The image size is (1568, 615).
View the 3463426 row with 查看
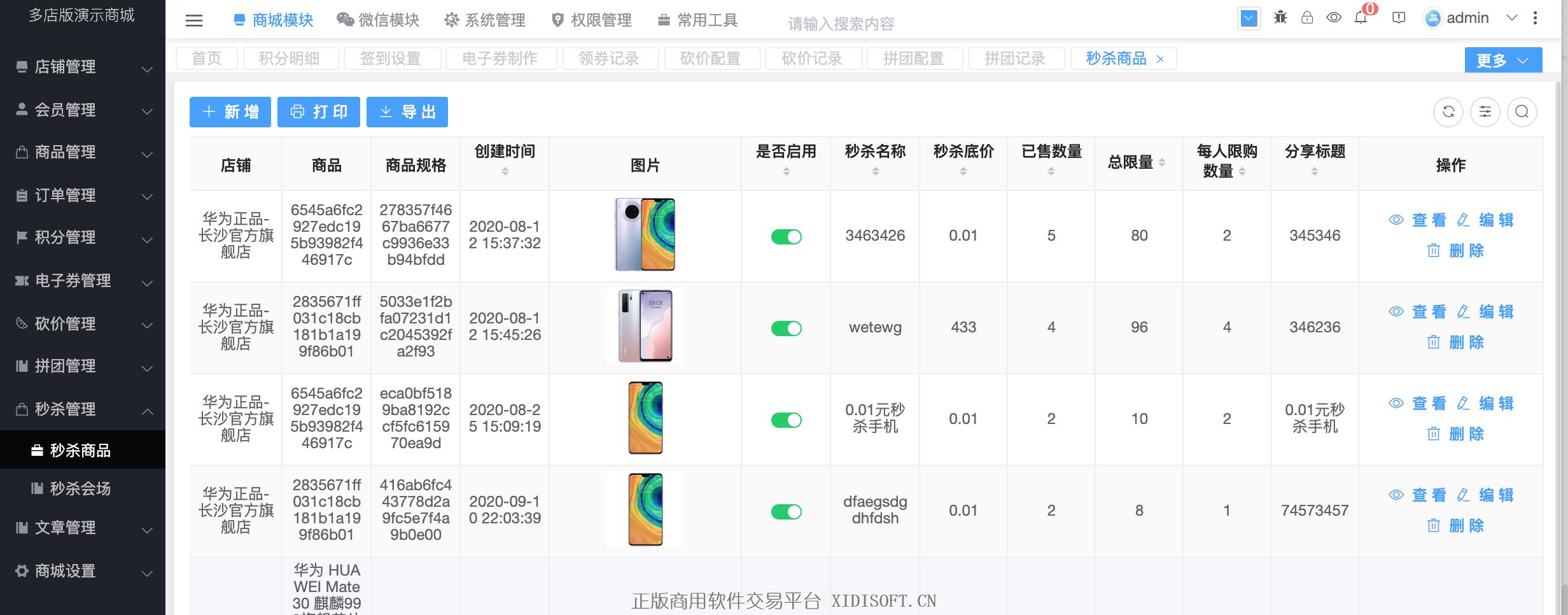pyautogui.click(x=1417, y=220)
